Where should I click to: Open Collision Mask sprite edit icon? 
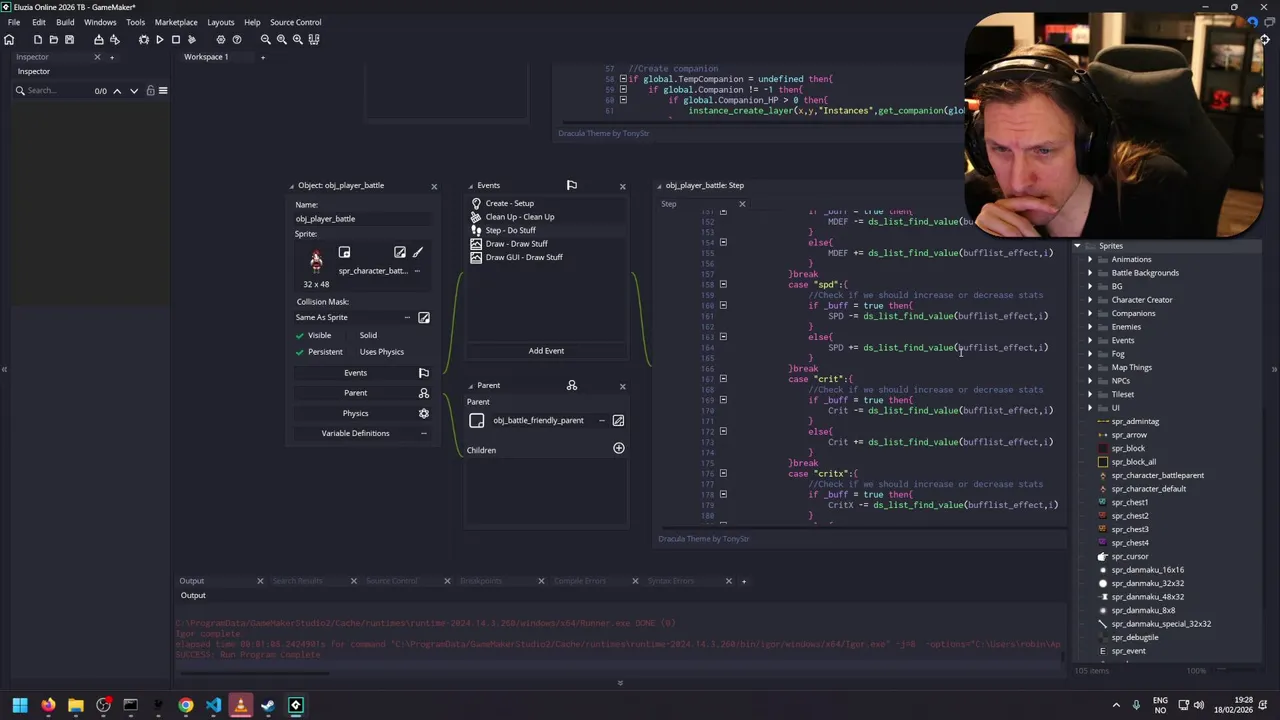point(424,318)
